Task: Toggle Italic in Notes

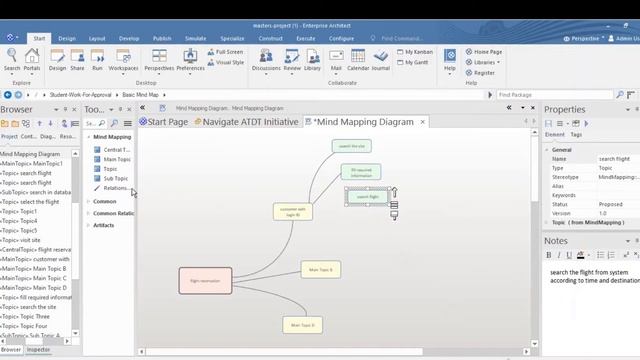Action: pos(559,255)
